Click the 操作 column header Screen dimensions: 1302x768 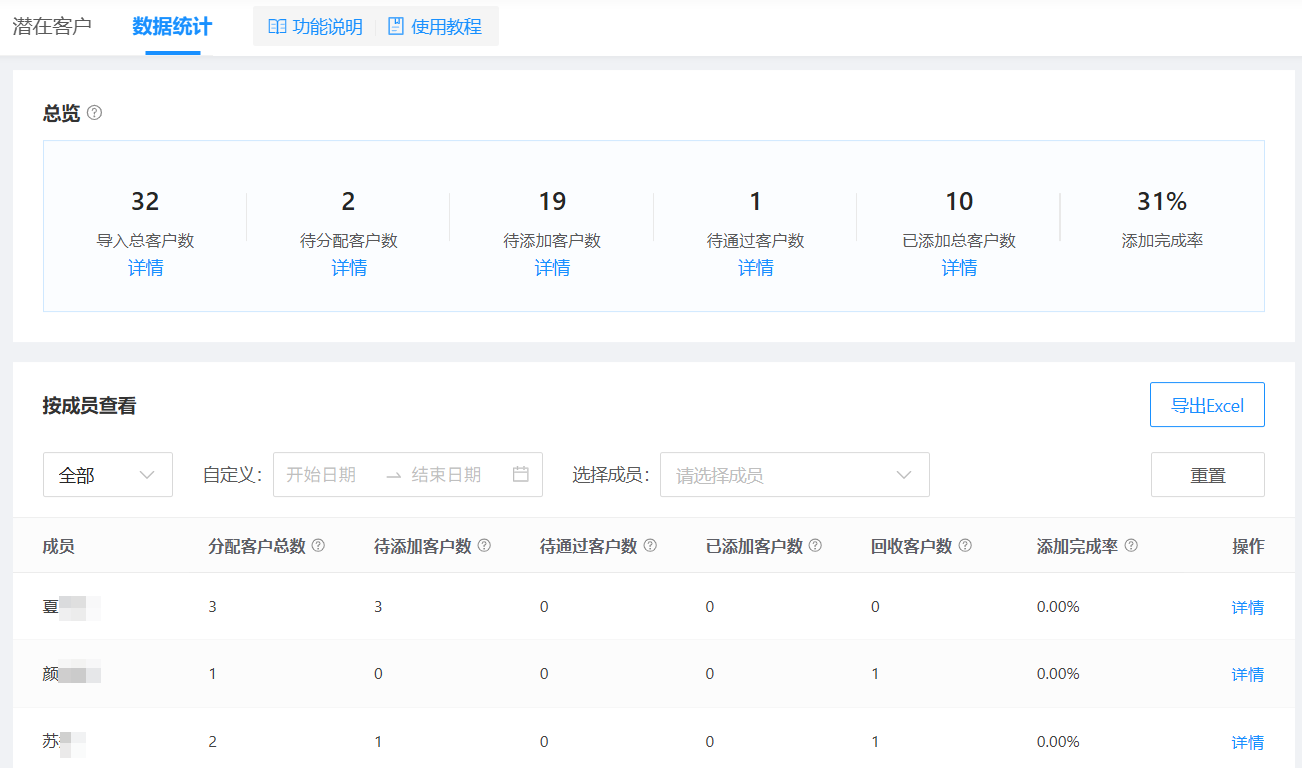tap(1248, 546)
